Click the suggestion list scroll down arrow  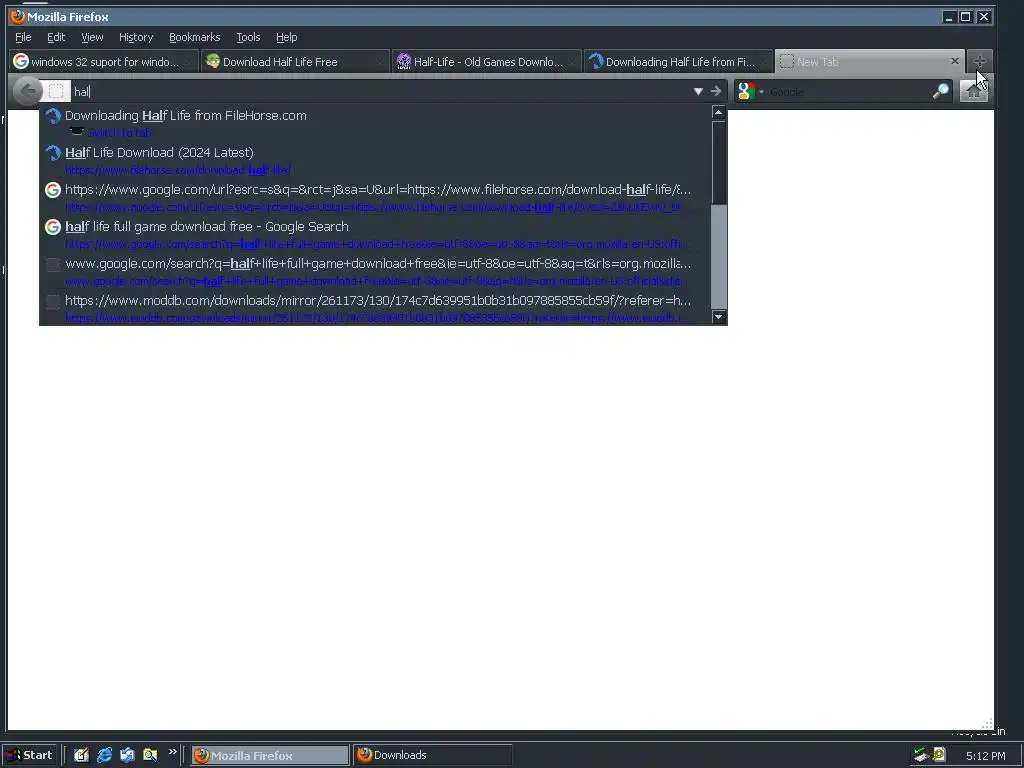click(x=718, y=317)
